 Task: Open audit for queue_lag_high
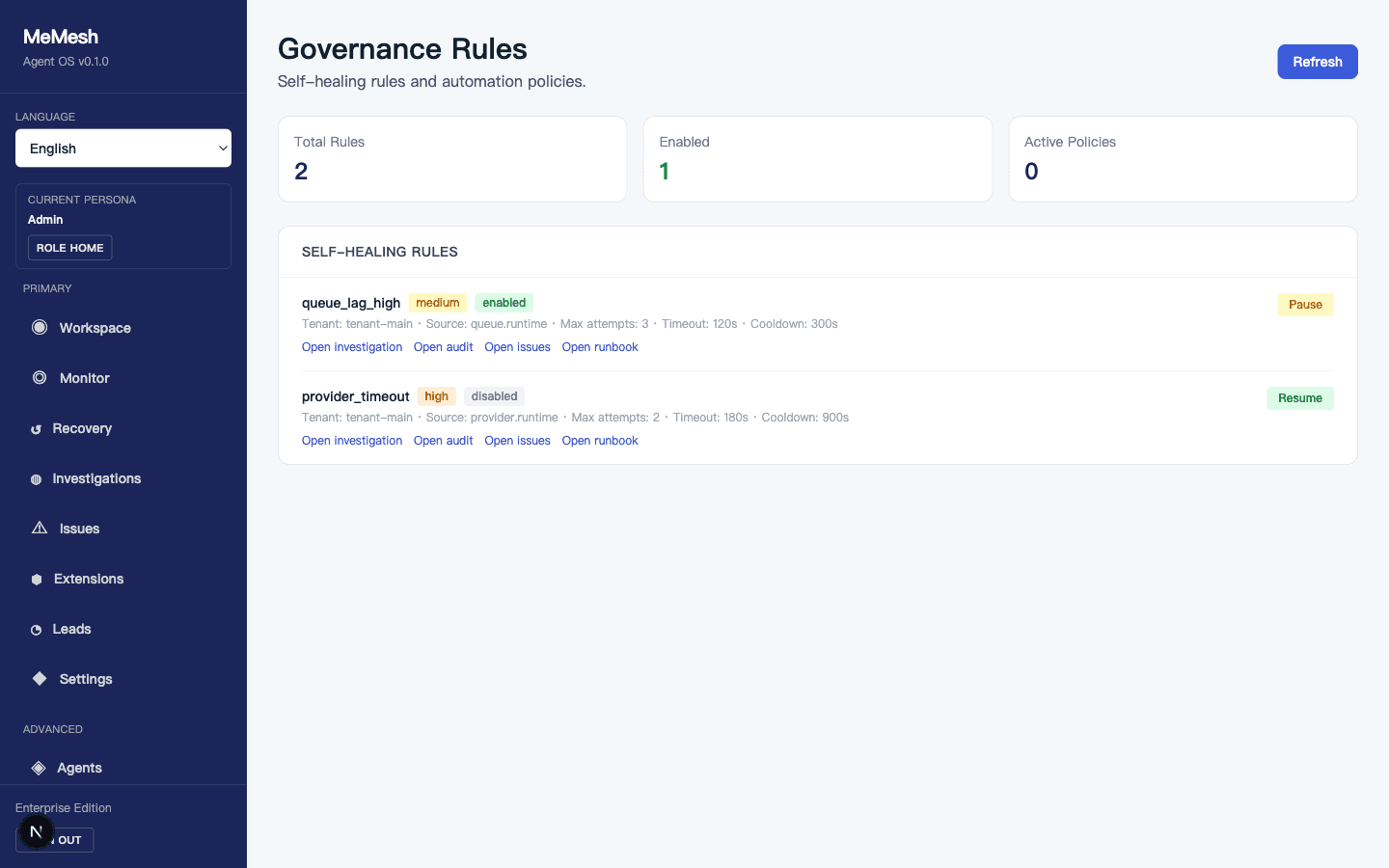pos(443,346)
